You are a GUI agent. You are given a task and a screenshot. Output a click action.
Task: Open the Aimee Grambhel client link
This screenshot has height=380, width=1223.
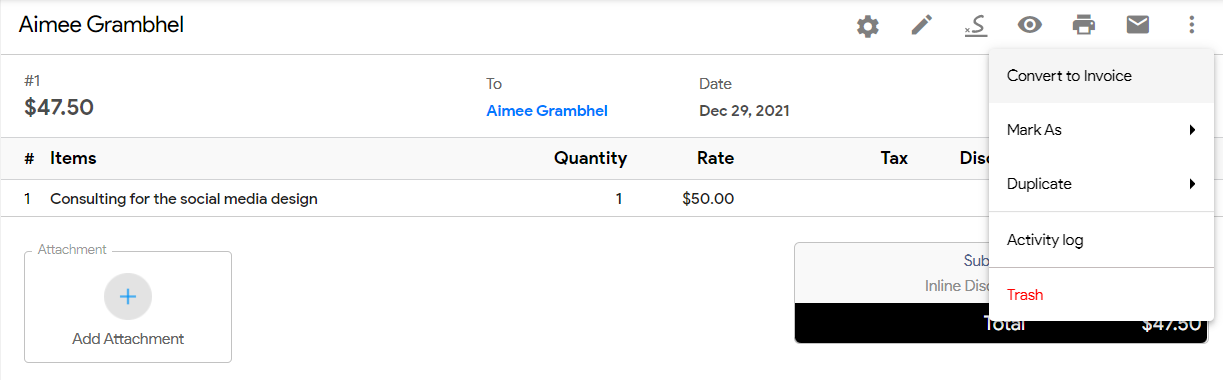(547, 111)
